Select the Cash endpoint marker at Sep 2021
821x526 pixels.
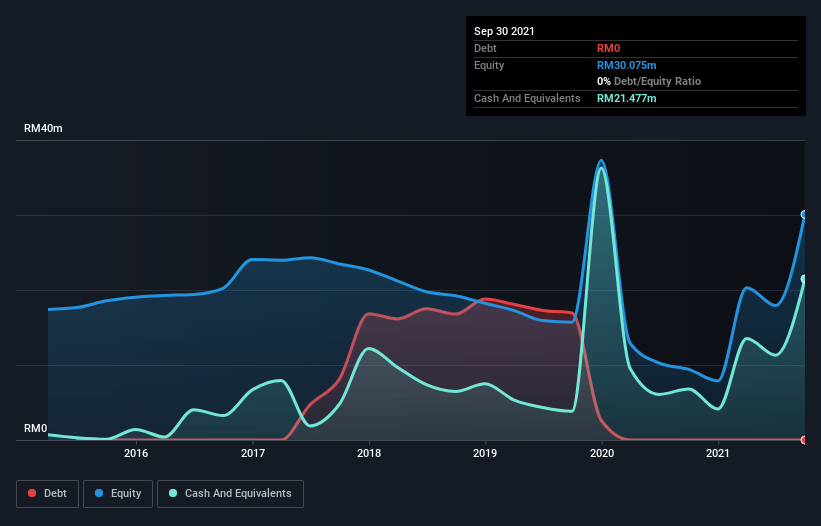click(x=804, y=279)
